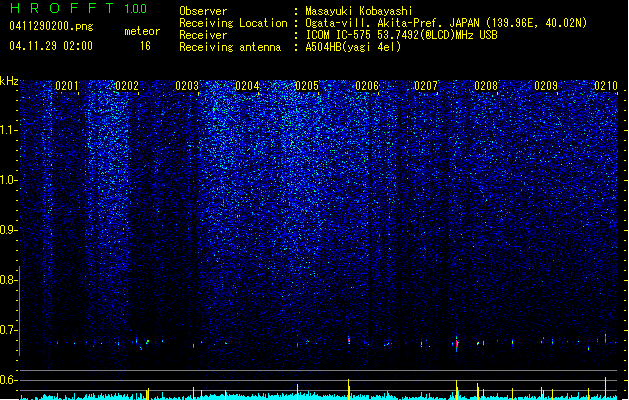Screen dimensions: 629x400
Task: Click time marker 0203
Action: tap(187, 86)
